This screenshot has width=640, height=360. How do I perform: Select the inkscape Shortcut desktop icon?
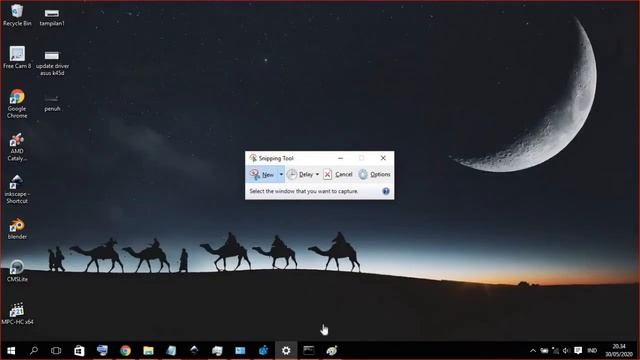point(17,189)
